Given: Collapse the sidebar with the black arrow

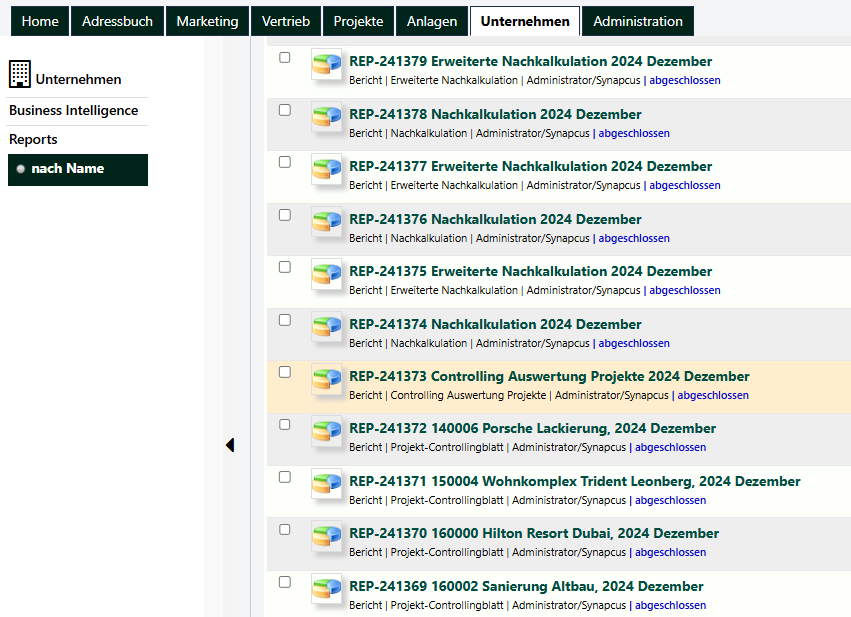Looking at the screenshot, I should (x=230, y=445).
